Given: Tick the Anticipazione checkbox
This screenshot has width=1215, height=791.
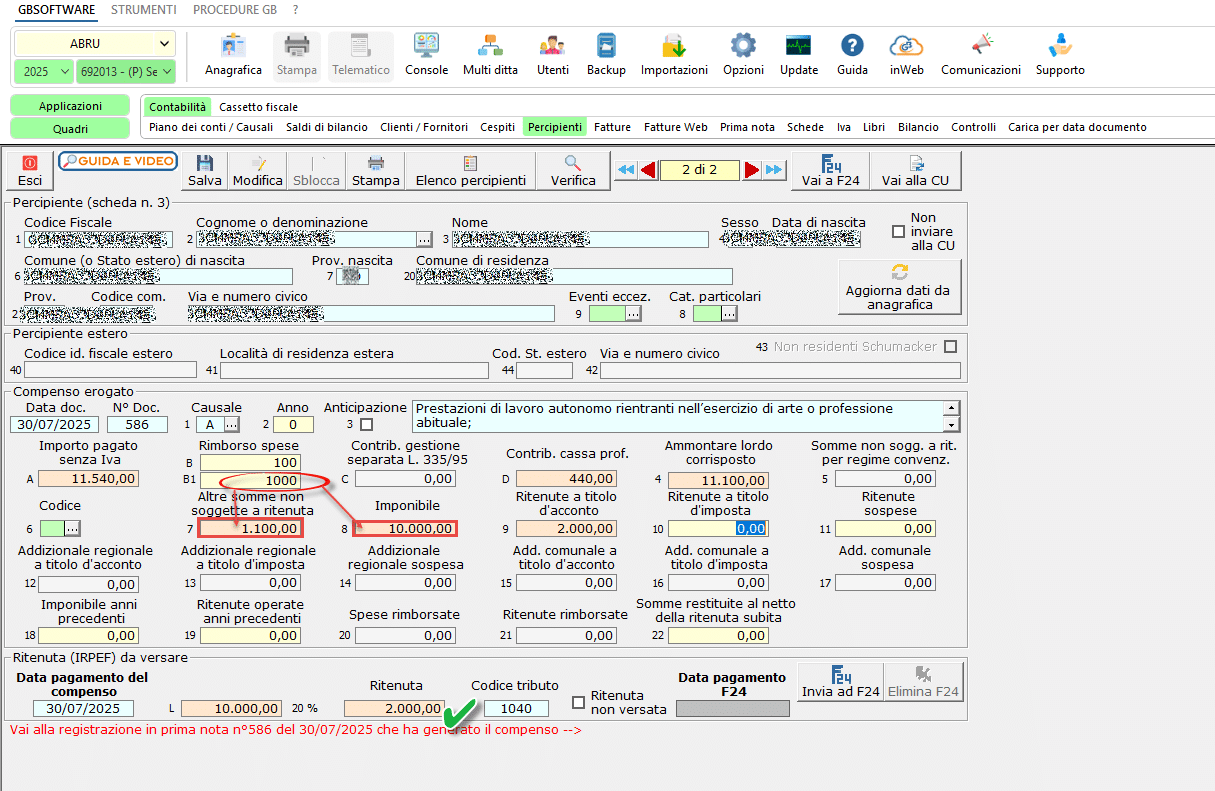Looking at the screenshot, I should coord(366,425).
